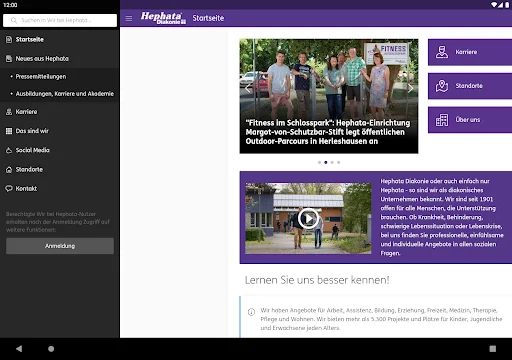512x360 pixels.
Task: Open Das sind wir menu entry
Action: (60, 131)
